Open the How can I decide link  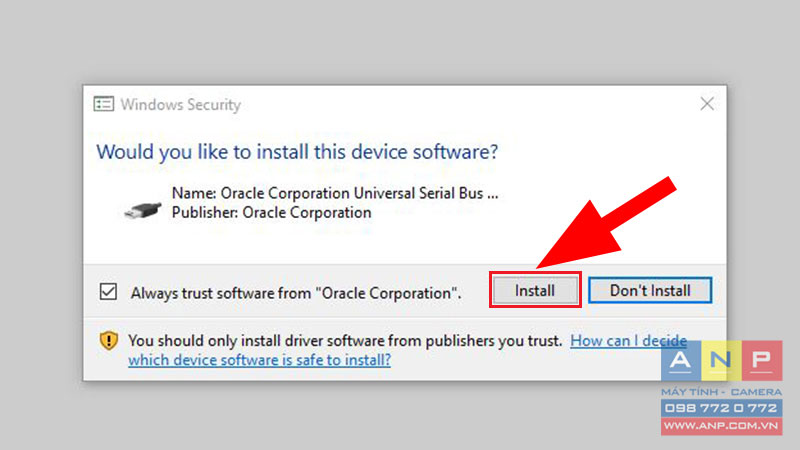629,340
